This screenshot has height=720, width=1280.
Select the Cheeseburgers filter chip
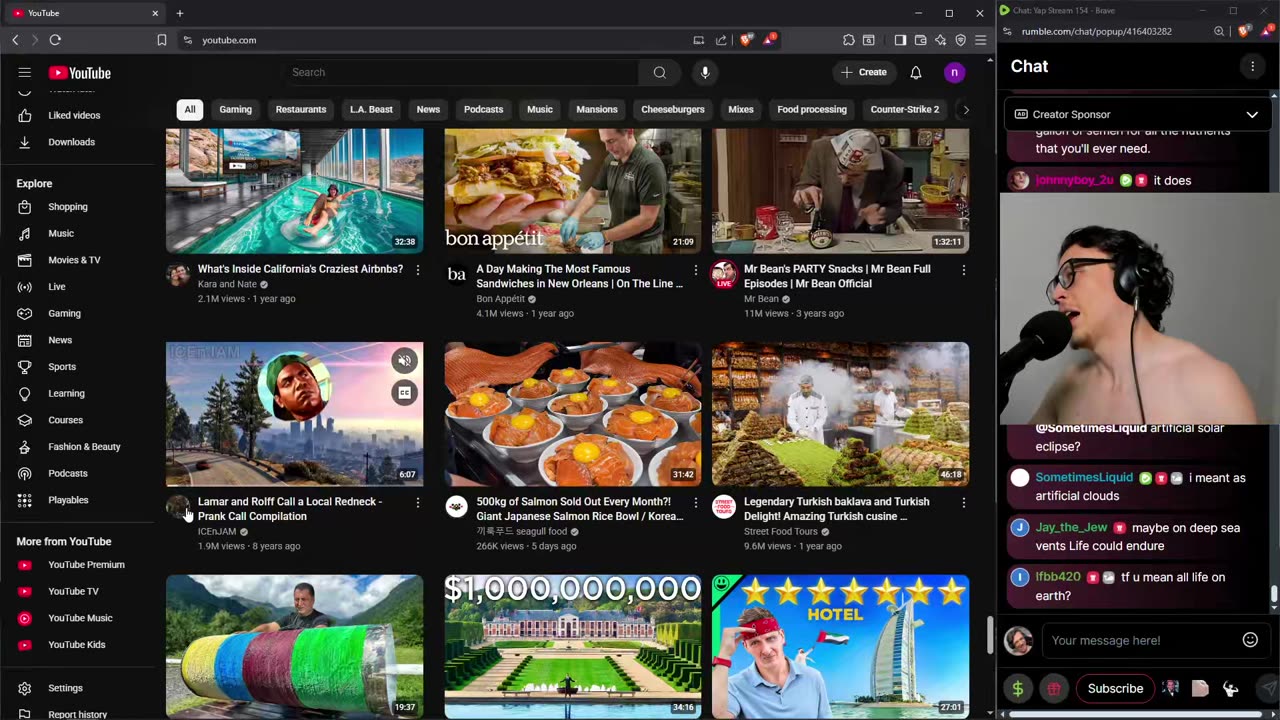pyautogui.click(x=673, y=109)
